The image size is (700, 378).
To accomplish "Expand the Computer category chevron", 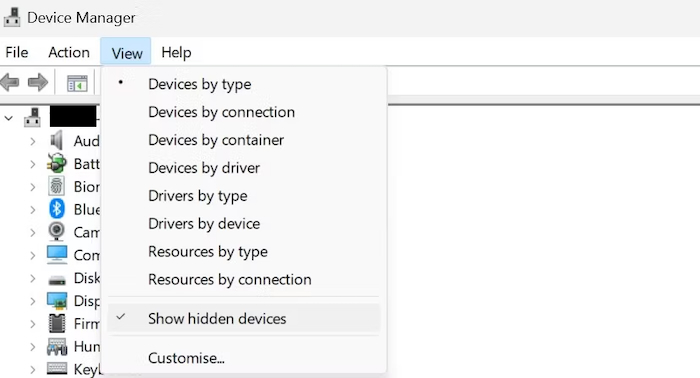I will pos(33,255).
